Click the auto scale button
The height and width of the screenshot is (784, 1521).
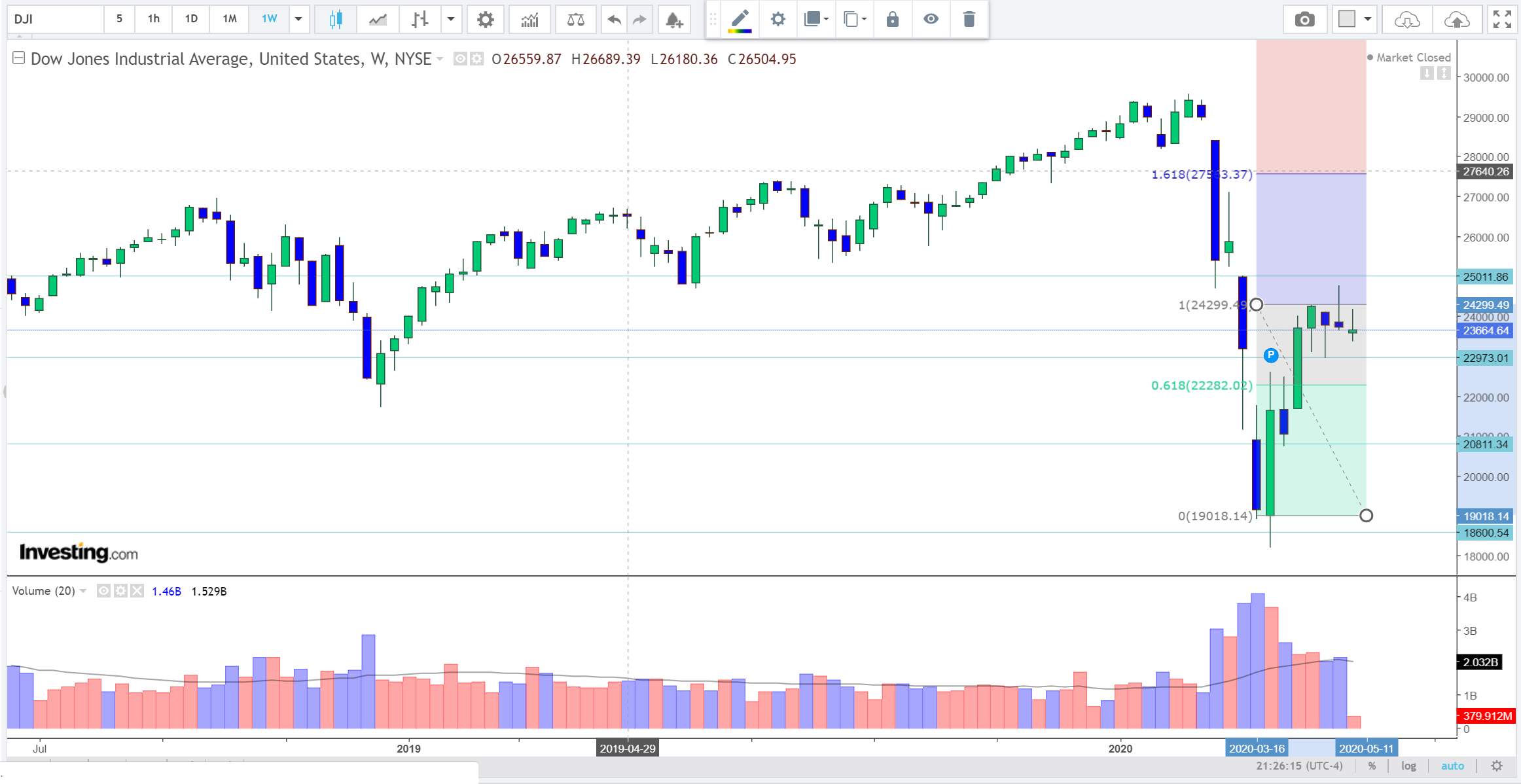(x=1452, y=766)
